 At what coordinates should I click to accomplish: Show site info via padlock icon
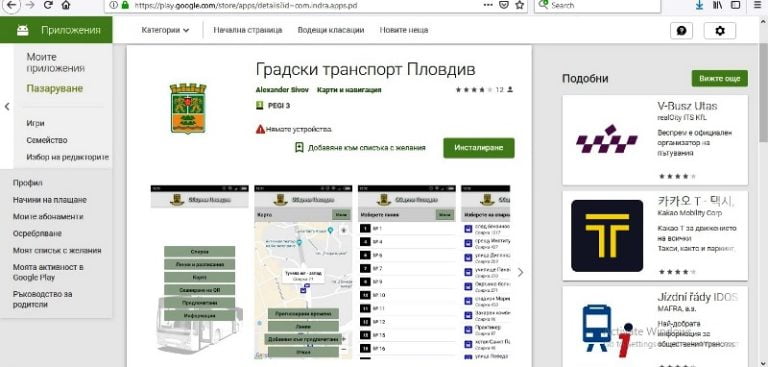click(x=125, y=5)
